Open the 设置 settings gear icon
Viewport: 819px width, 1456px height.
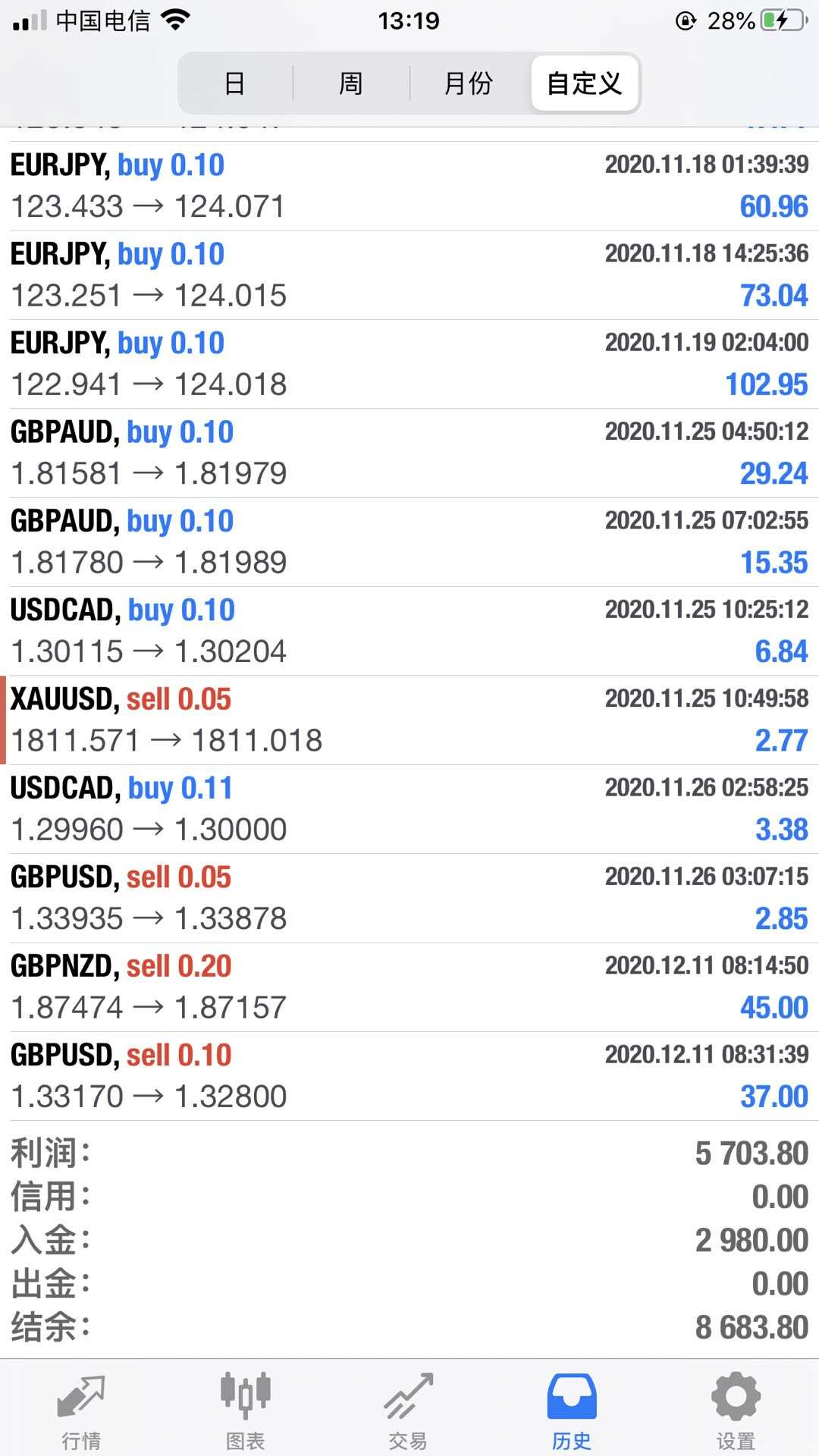[x=736, y=1397]
